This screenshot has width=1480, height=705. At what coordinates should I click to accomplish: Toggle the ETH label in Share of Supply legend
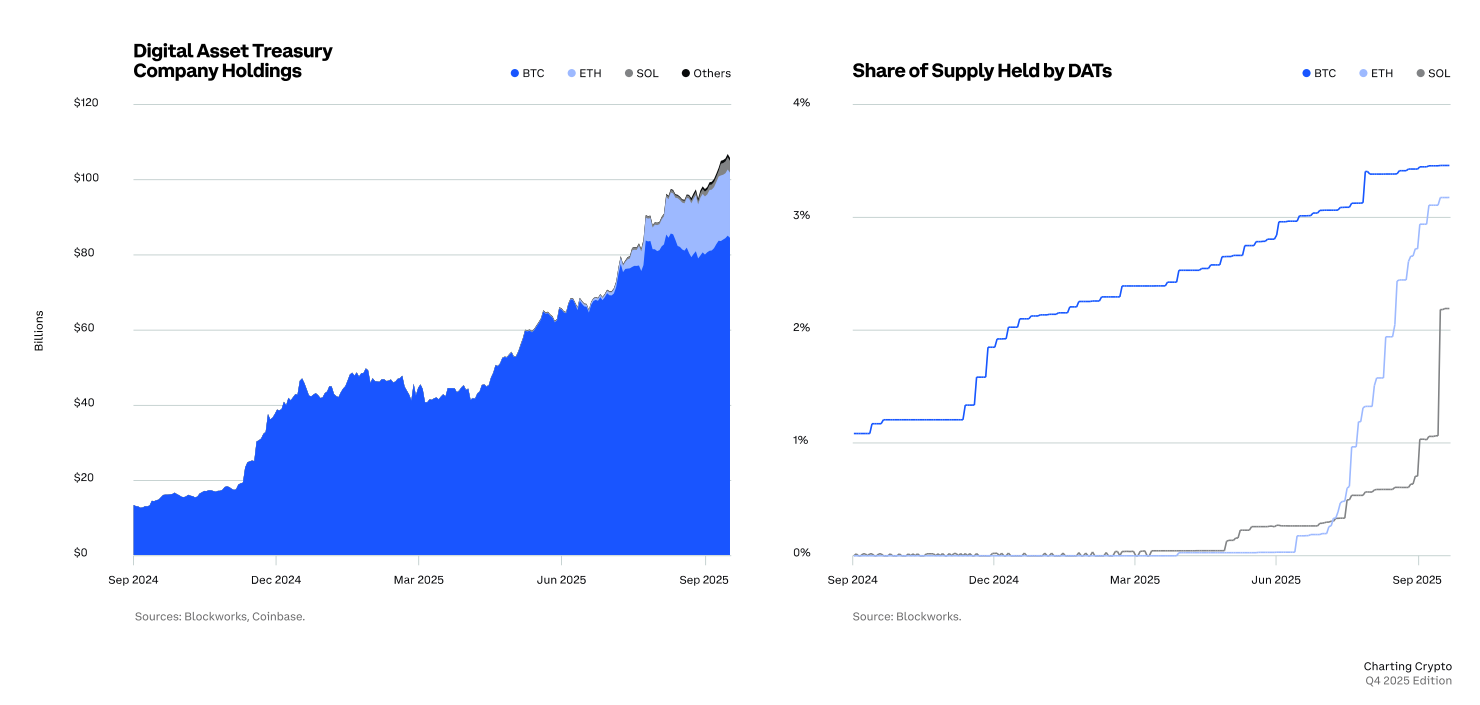point(1381,73)
